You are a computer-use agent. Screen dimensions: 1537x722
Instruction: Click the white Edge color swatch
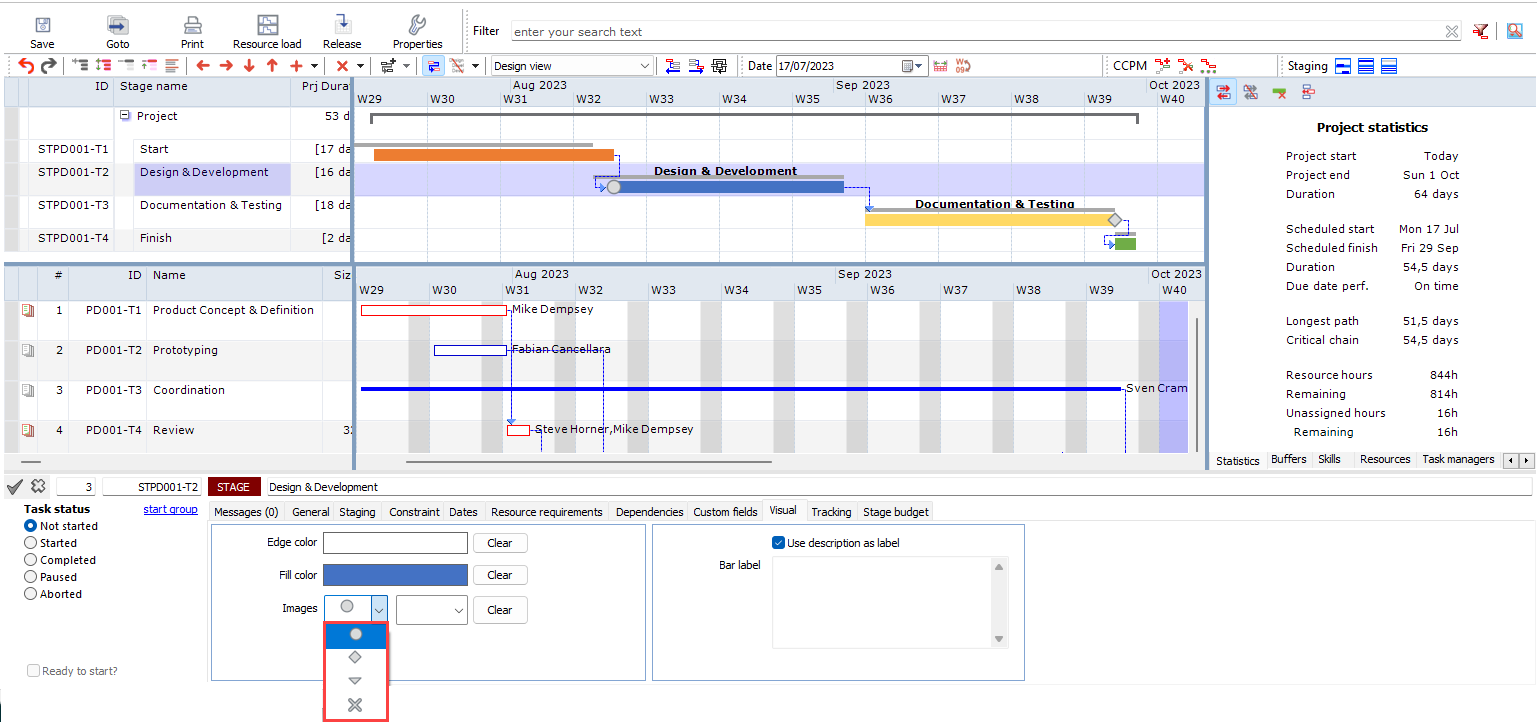pos(395,543)
